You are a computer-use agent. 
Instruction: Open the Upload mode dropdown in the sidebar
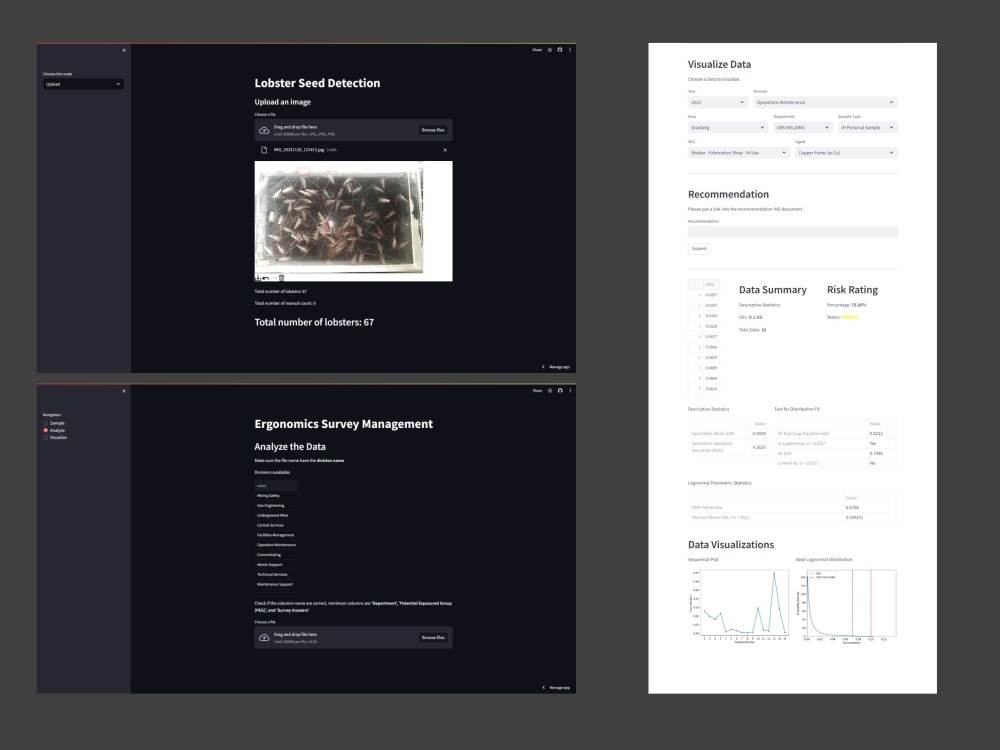[82, 84]
